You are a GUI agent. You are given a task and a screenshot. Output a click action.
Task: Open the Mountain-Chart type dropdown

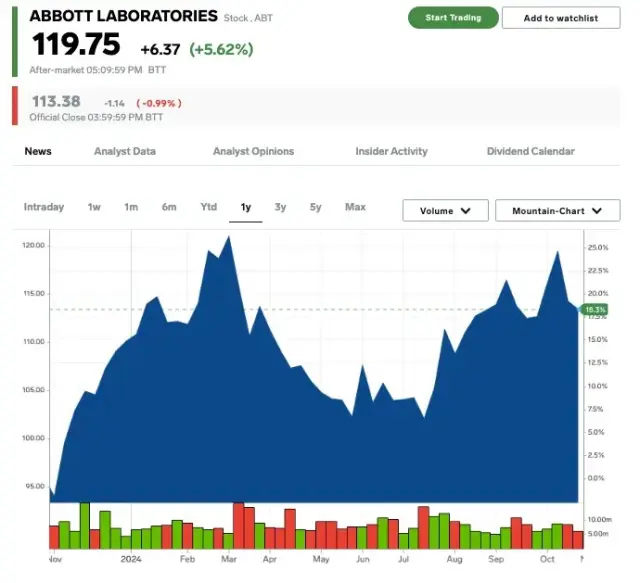(557, 211)
